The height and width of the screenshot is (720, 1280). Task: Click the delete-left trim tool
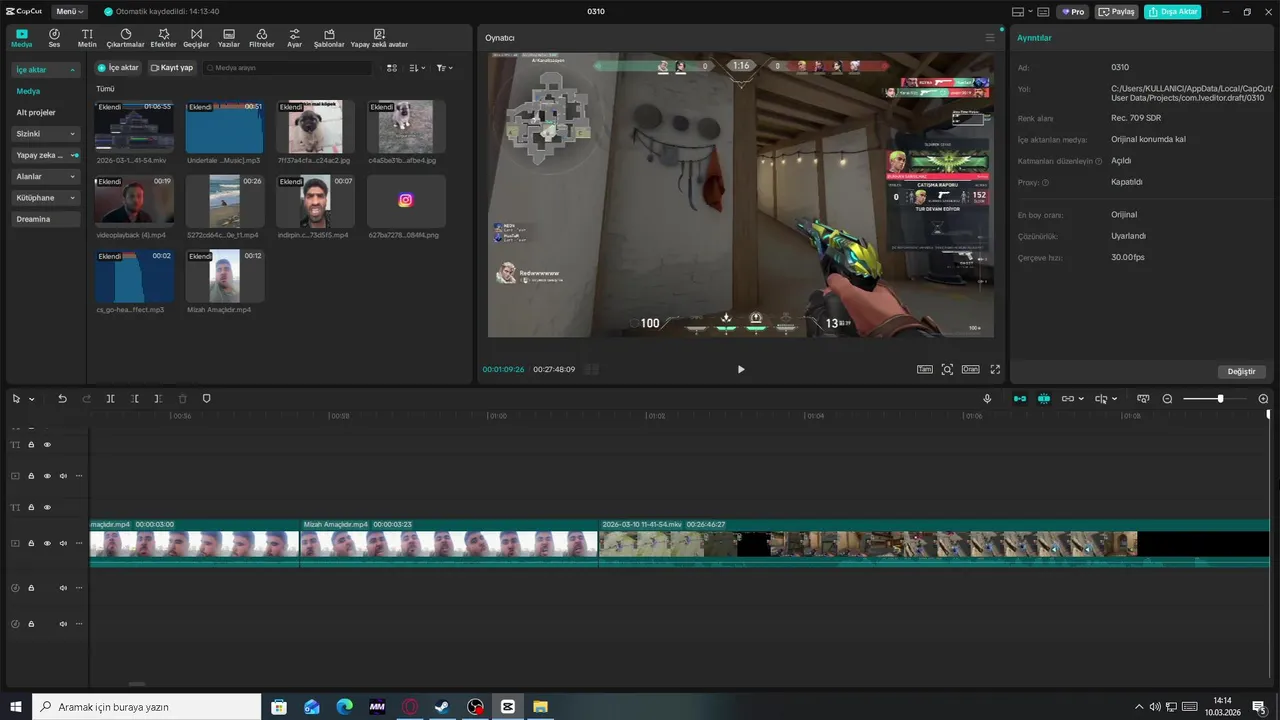tap(134, 399)
